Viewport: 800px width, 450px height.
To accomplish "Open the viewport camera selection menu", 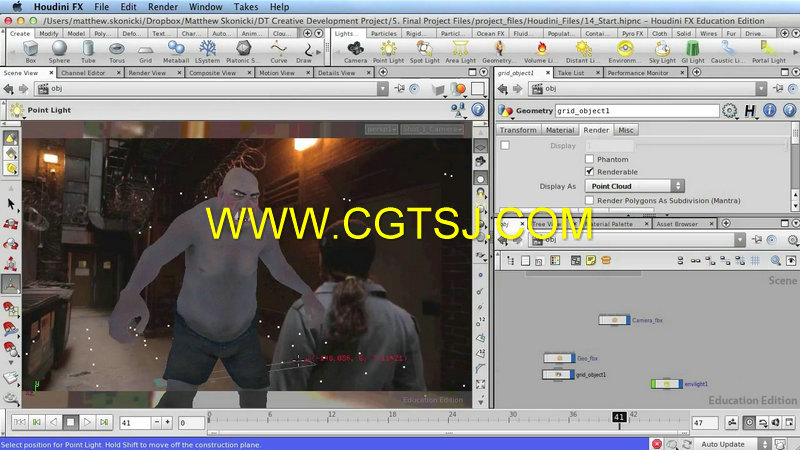I will coord(432,130).
